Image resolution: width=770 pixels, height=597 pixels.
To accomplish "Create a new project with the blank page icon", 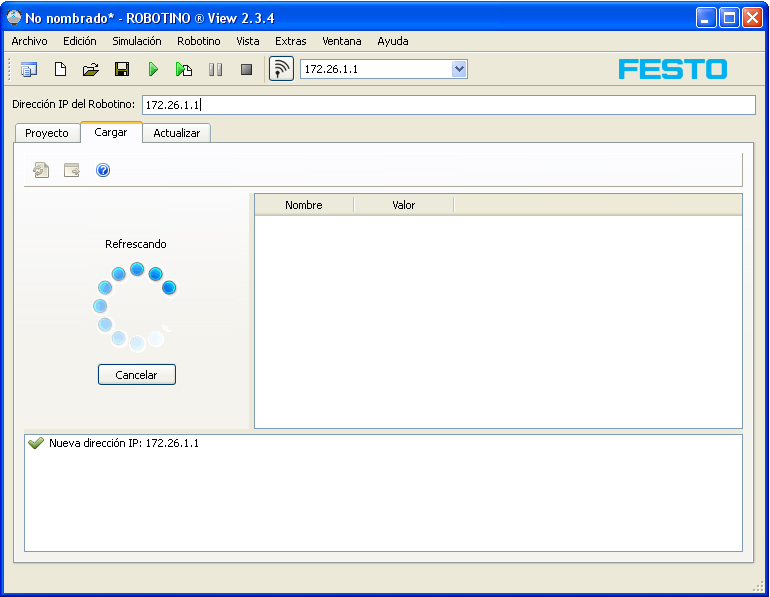I will click(60, 69).
